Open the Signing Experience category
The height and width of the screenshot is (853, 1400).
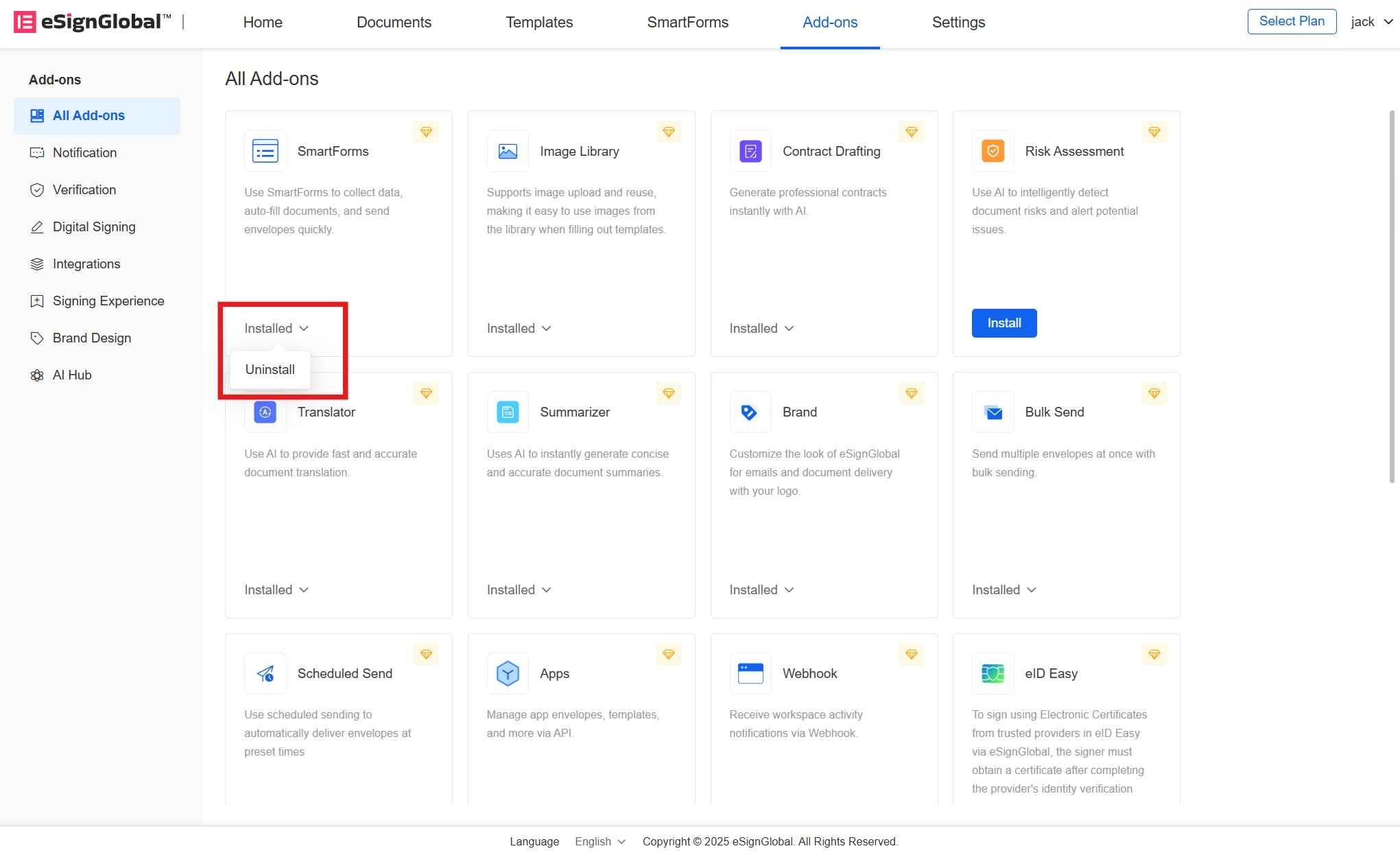click(97, 301)
